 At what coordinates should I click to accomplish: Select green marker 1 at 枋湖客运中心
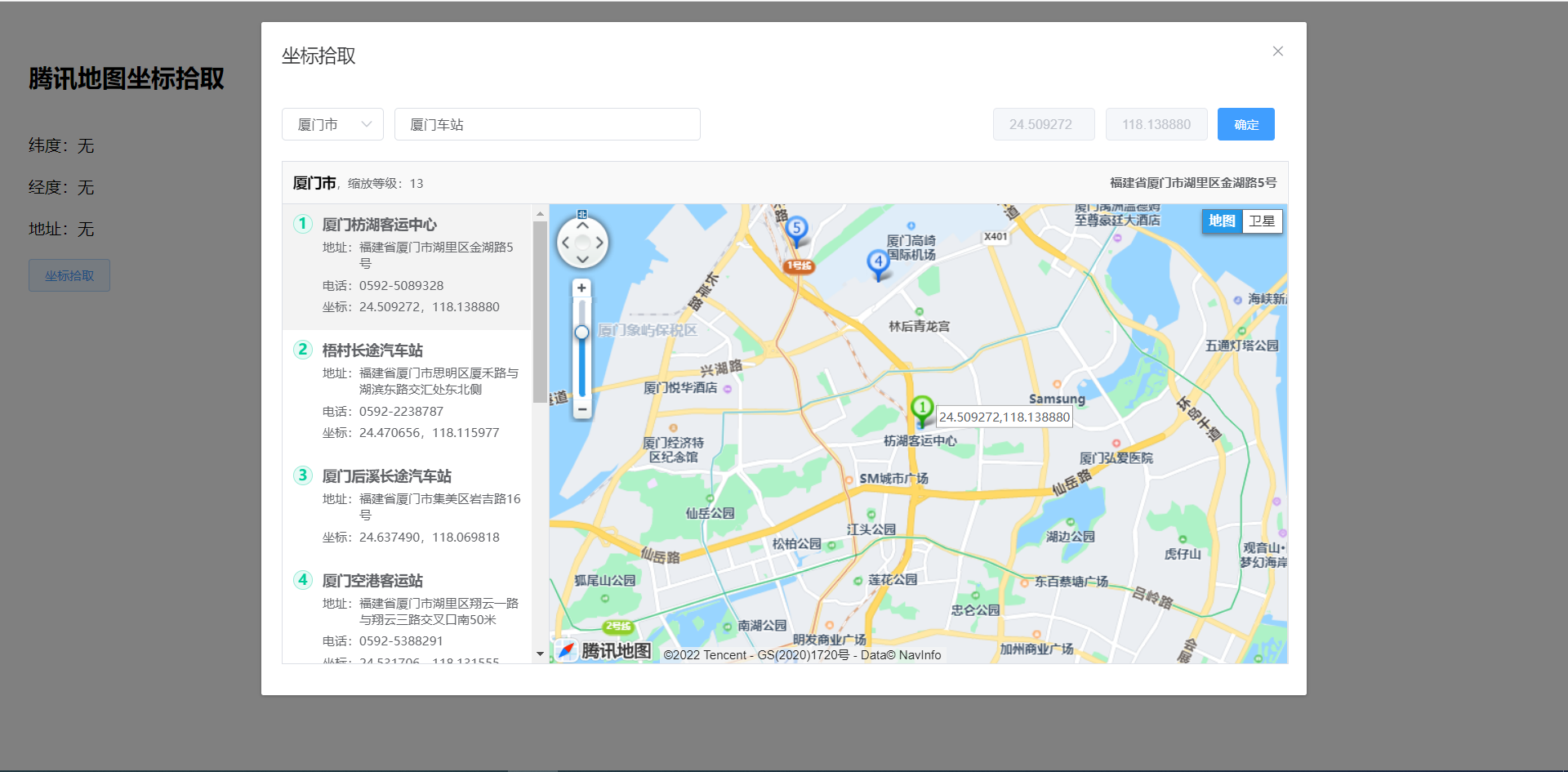[921, 406]
